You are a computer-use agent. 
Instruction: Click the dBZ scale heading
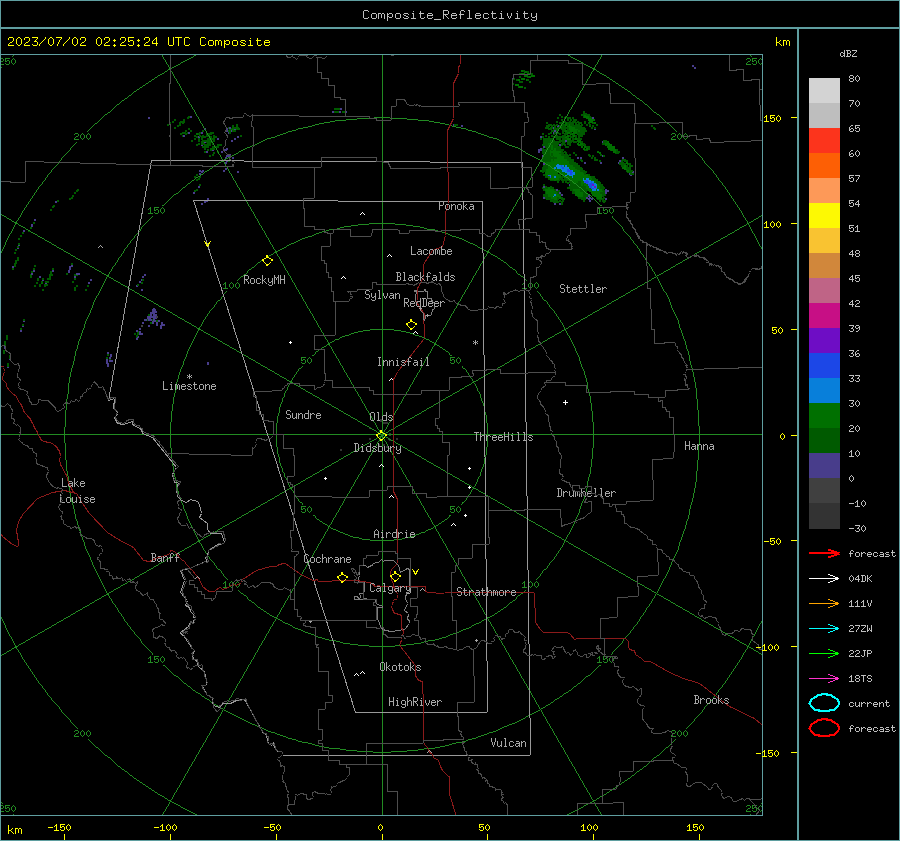click(x=848, y=54)
